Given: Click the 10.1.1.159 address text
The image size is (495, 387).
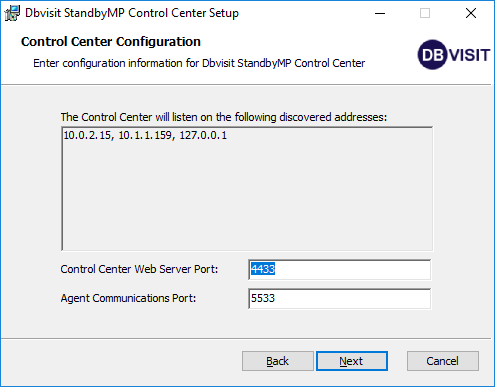Looking at the screenshot, I should [145, 135].
